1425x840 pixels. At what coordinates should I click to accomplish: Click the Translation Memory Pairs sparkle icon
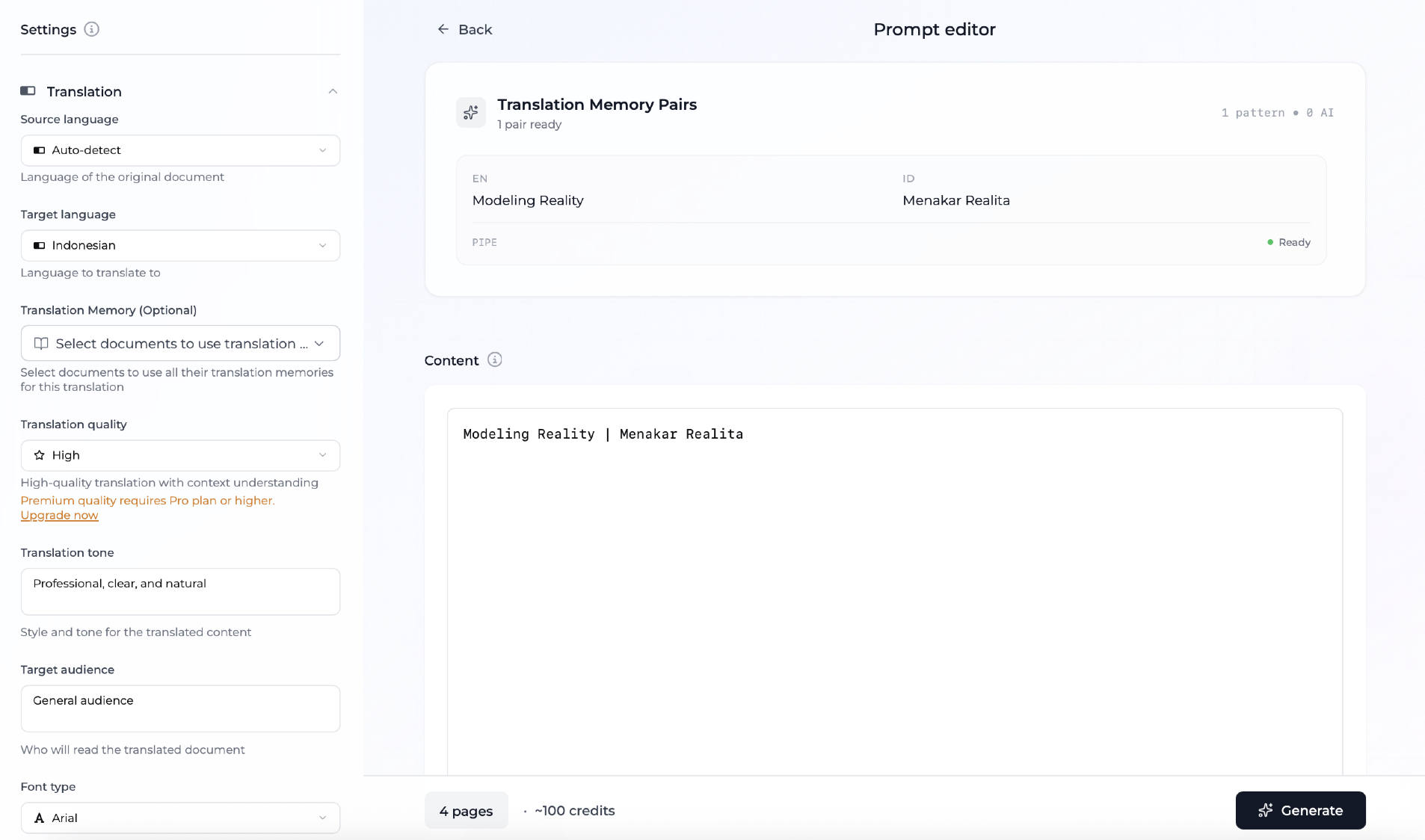pyautogui.click(x=471, y=113)
